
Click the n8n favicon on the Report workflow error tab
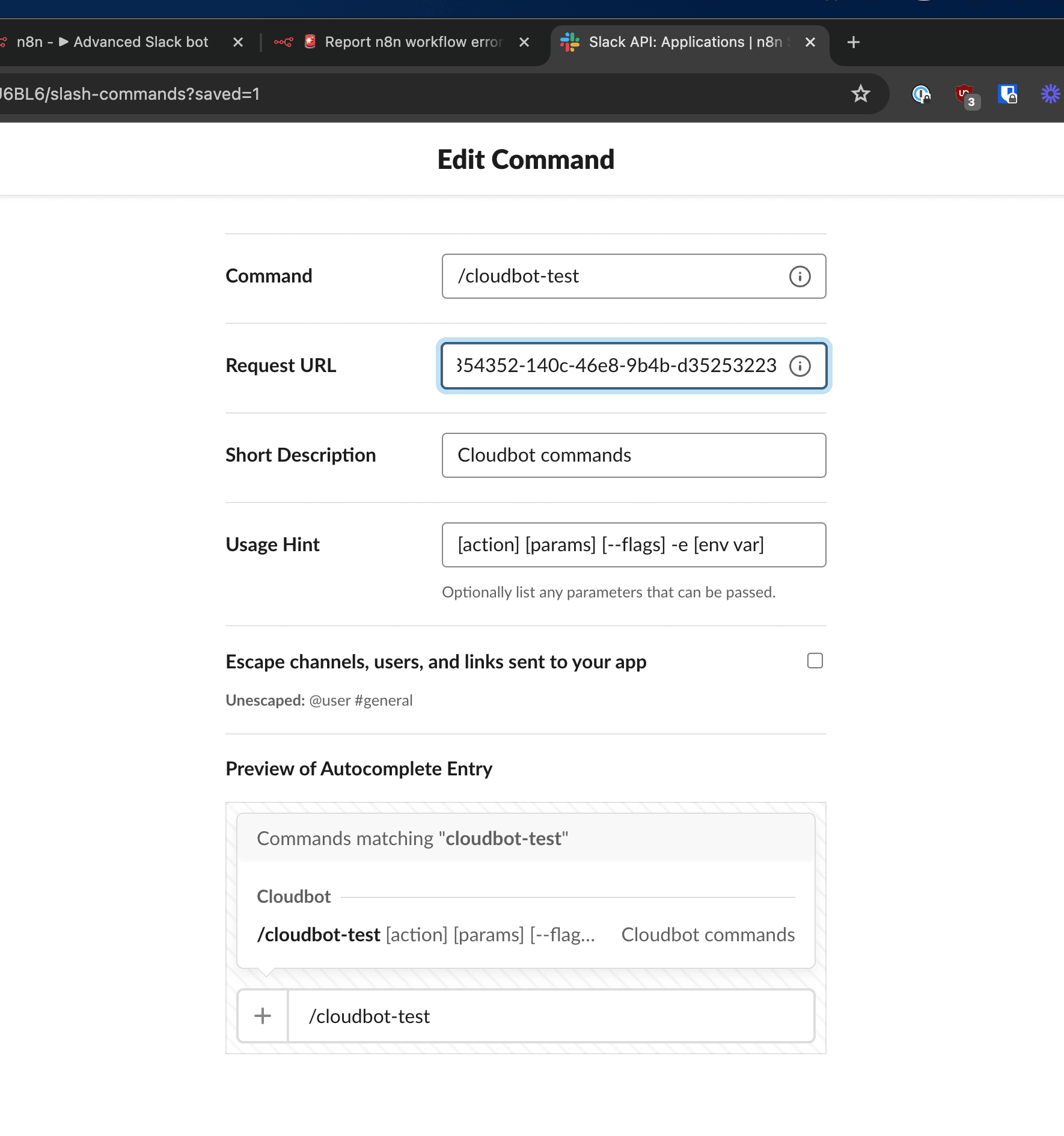point(283,42)
